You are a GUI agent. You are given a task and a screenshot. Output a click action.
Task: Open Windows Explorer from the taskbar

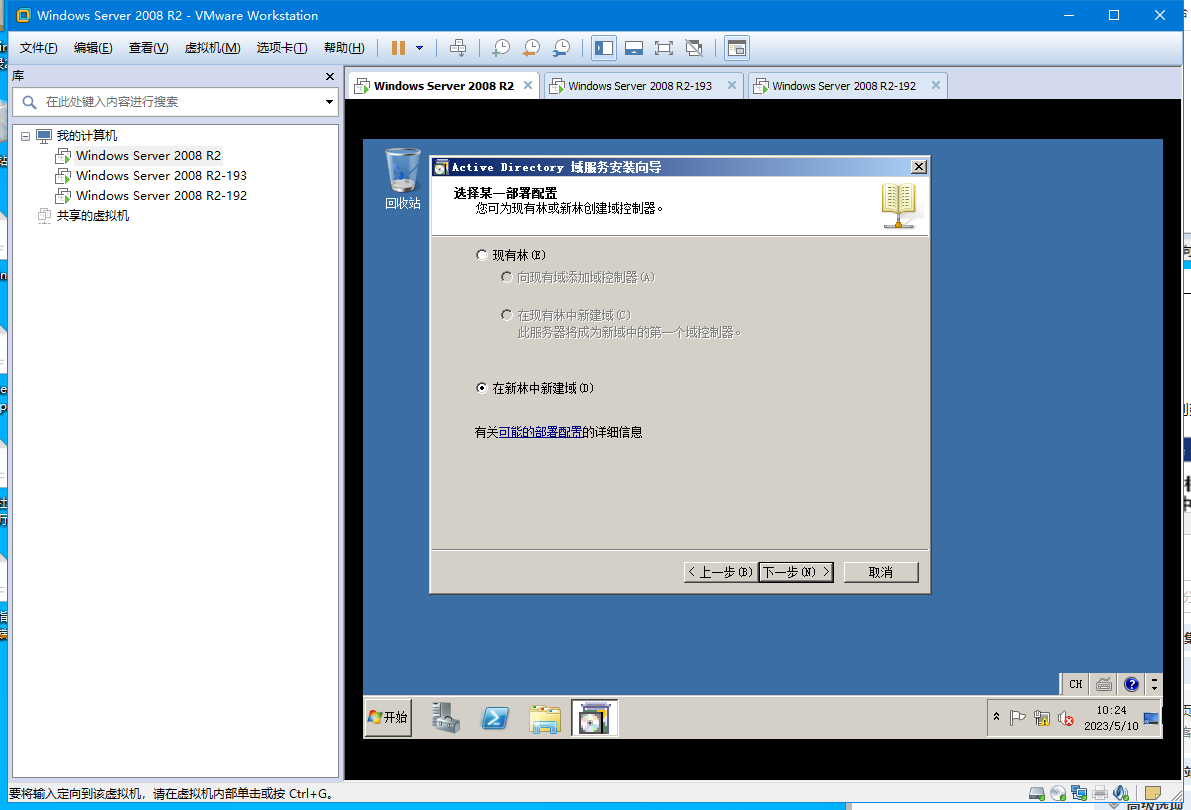point(545,718)
